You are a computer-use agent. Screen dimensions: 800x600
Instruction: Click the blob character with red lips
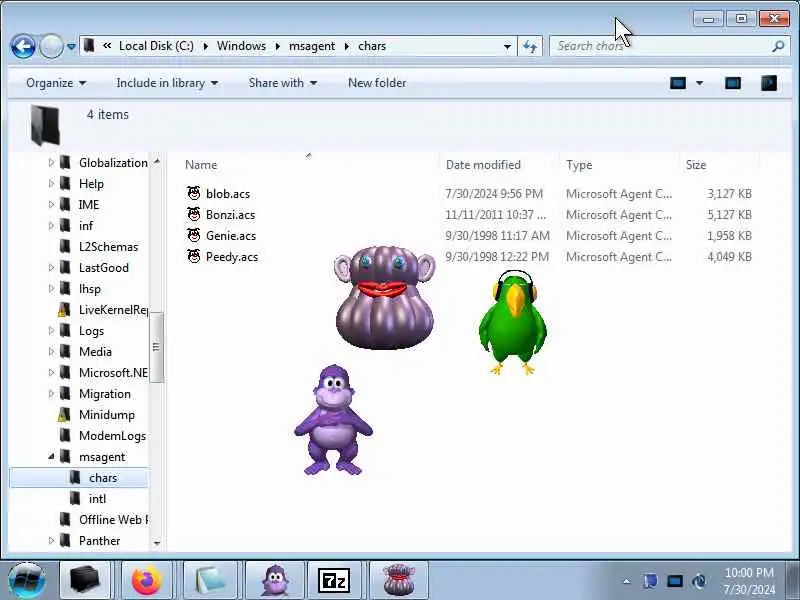[x=385, y=297]
